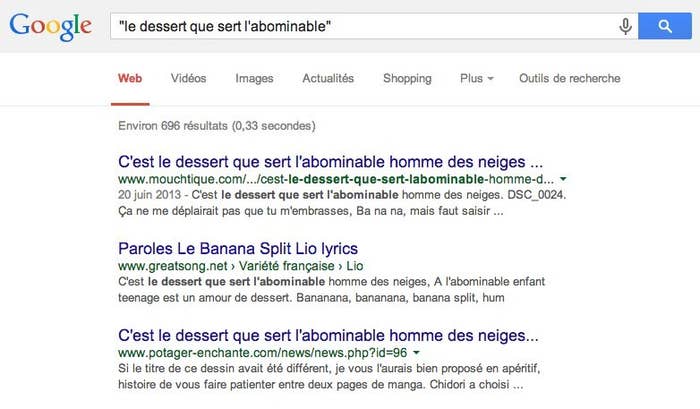Click inside the search query field
The height and width of the screenshot is (409, 700).
pyautogui.click(x=362, y=26)
